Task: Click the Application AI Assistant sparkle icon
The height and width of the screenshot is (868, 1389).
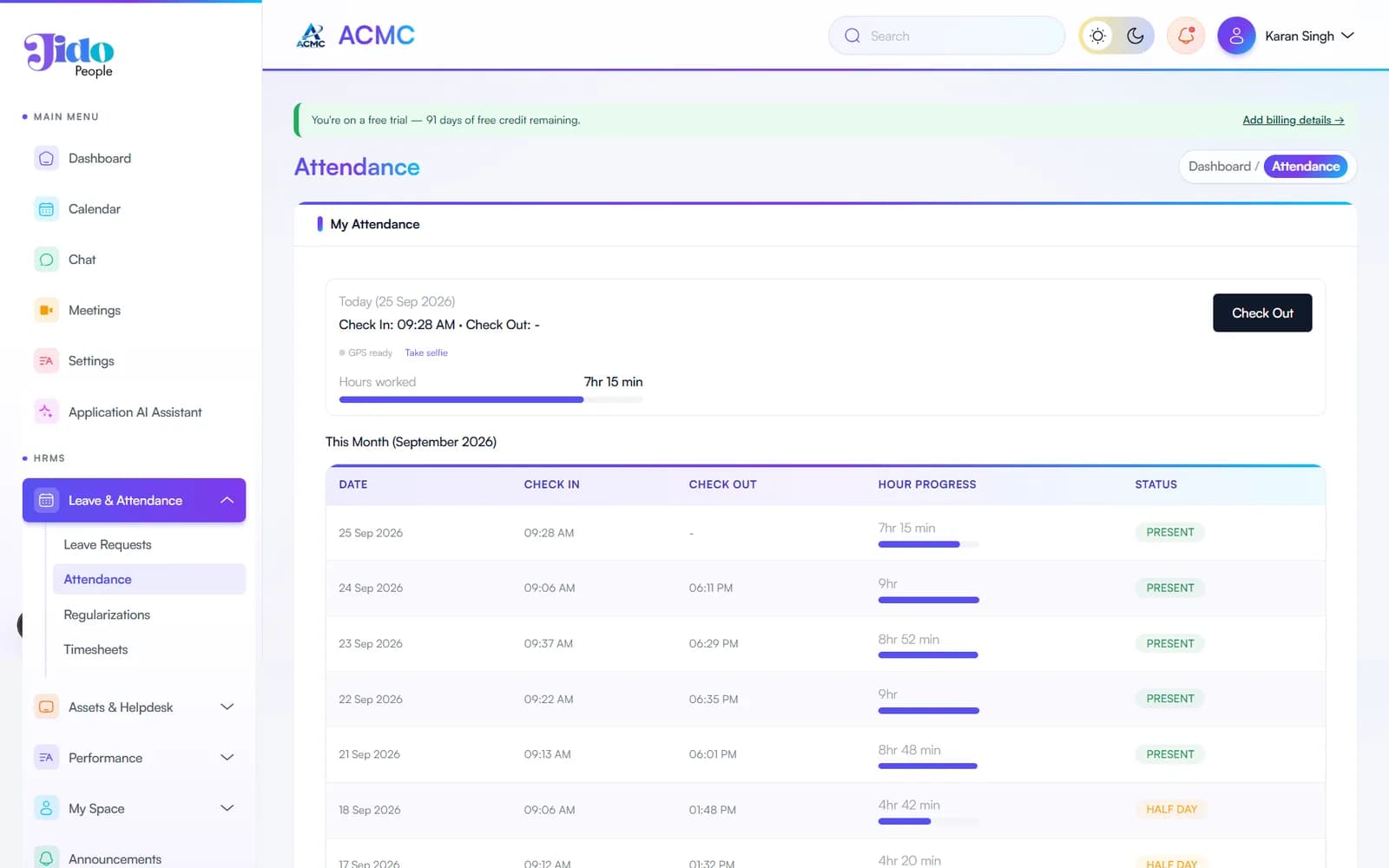Action: [x=46, y=411]
